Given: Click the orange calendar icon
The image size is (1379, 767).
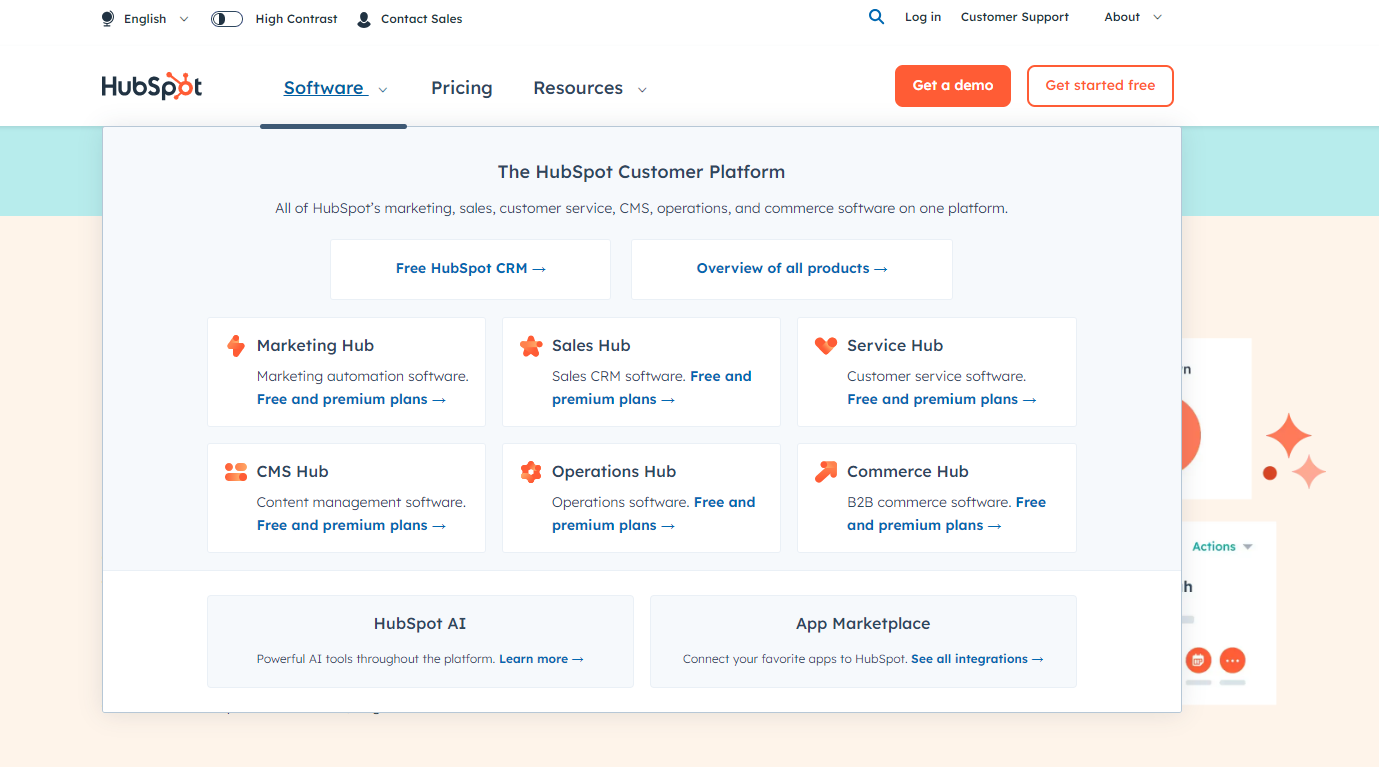Looking at the screenshot, I should click(1198, 660).
